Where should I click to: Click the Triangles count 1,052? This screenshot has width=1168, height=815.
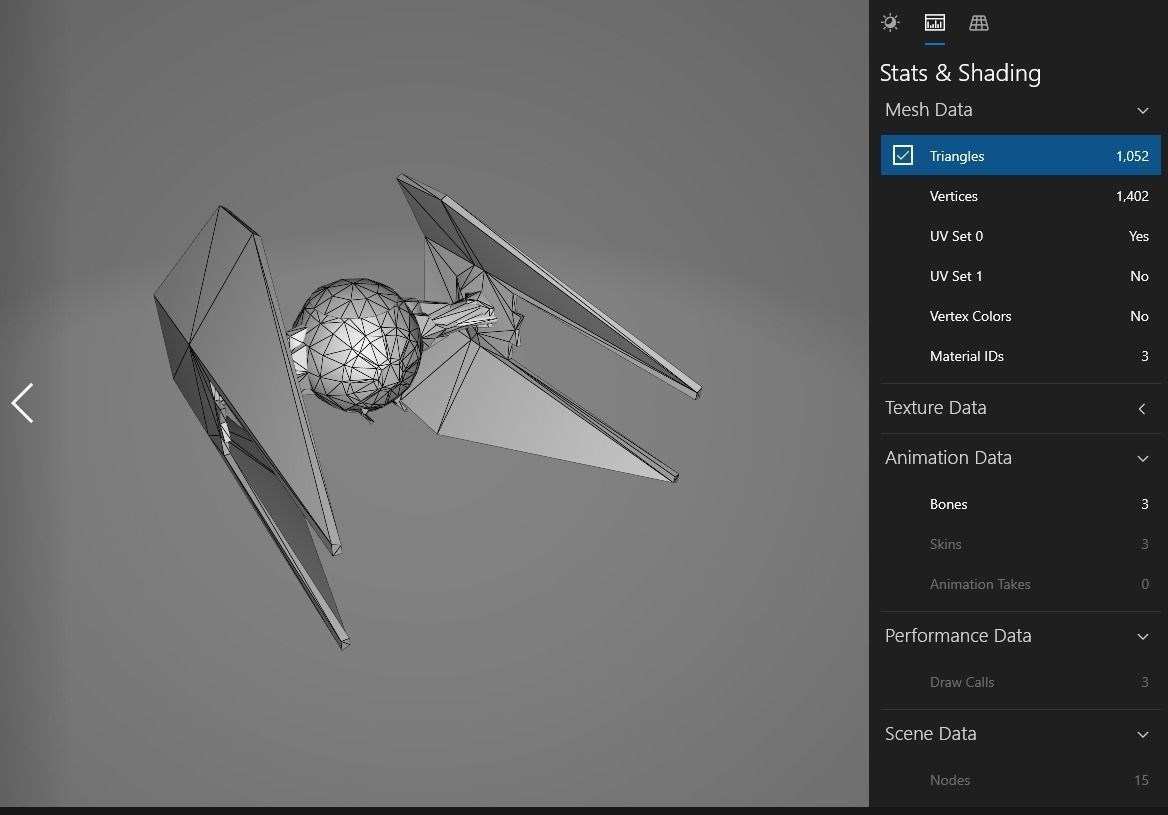[1132, 156]
